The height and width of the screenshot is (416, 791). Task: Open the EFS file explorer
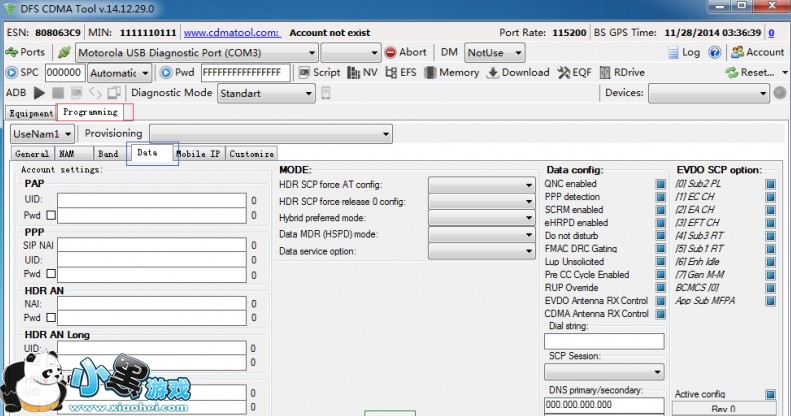pos(401,73)
